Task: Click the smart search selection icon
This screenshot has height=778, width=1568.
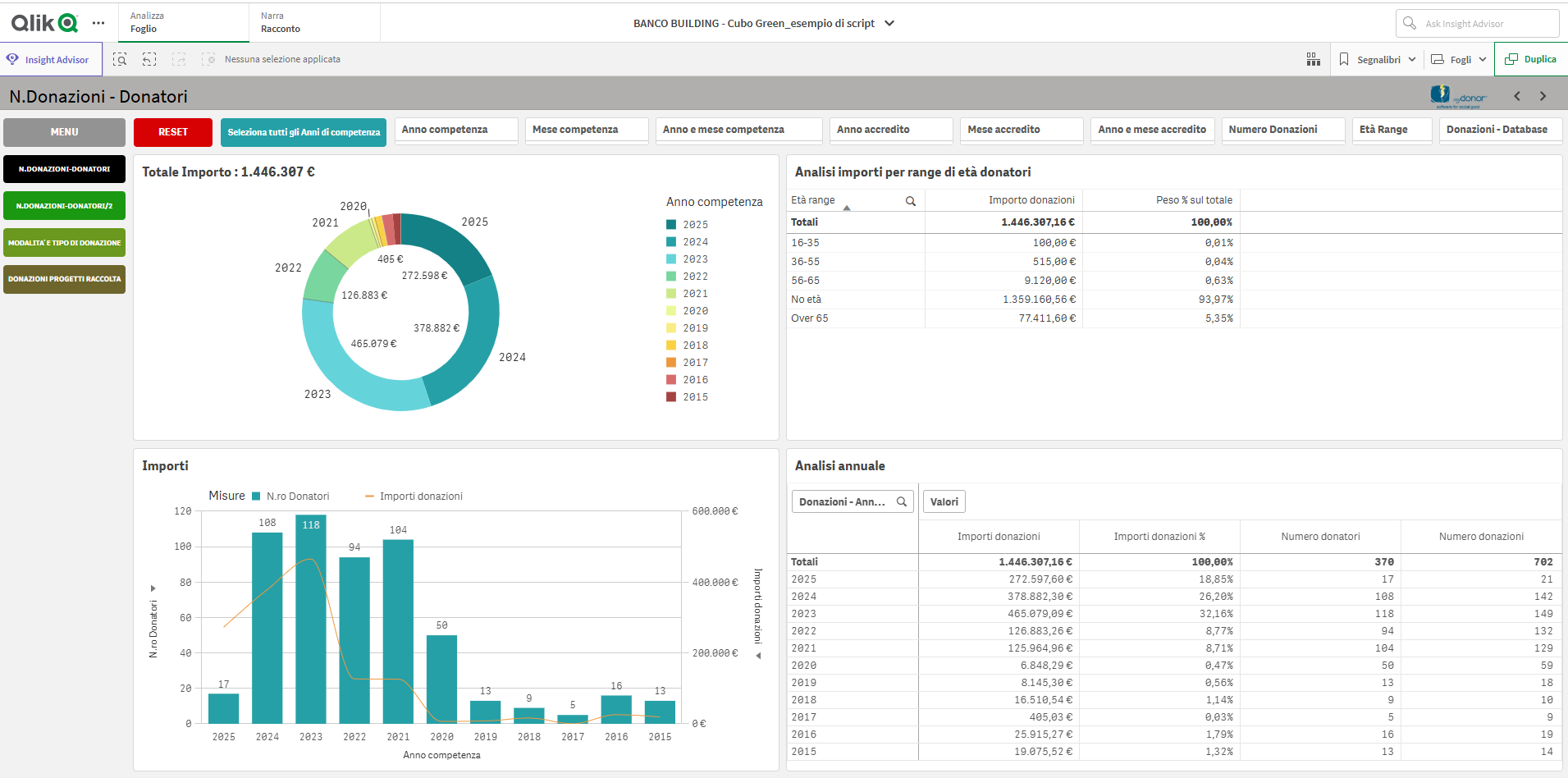Action: (x=120, y=59)
